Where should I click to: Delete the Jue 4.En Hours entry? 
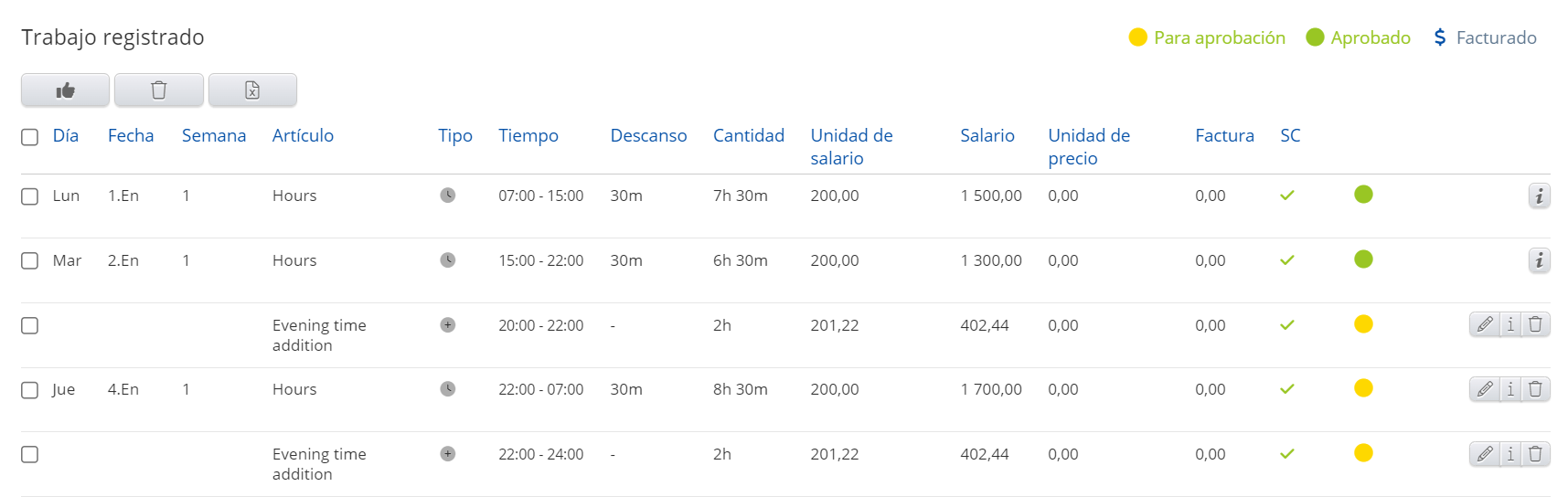tap(1536, 389)
